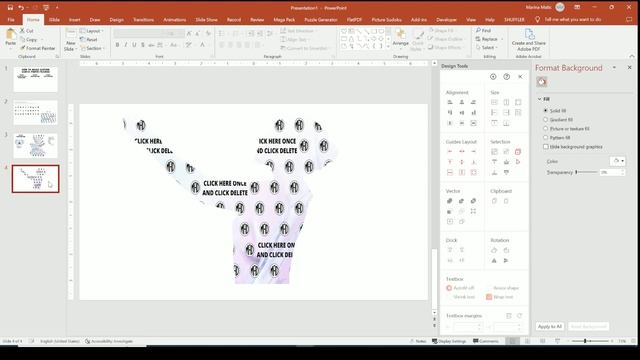Click the Cut command
640x360 pixels.
click(x=27, y=31)
